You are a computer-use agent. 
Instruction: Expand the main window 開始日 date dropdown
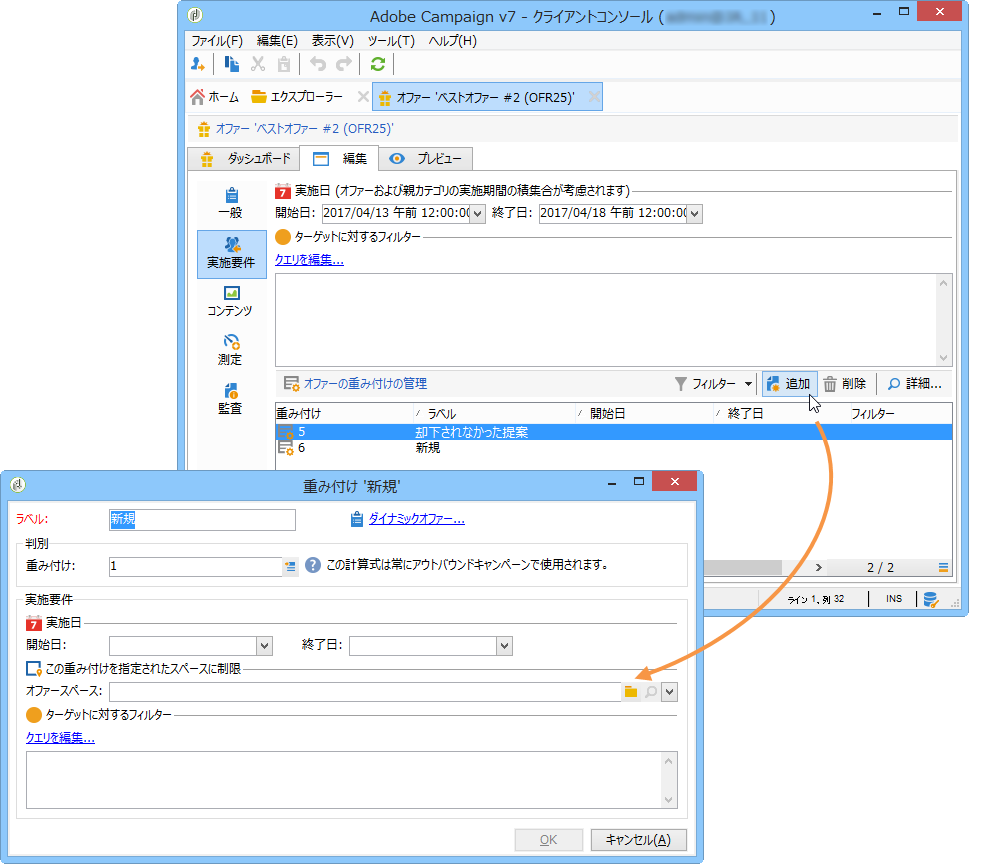tap(477, 214)
